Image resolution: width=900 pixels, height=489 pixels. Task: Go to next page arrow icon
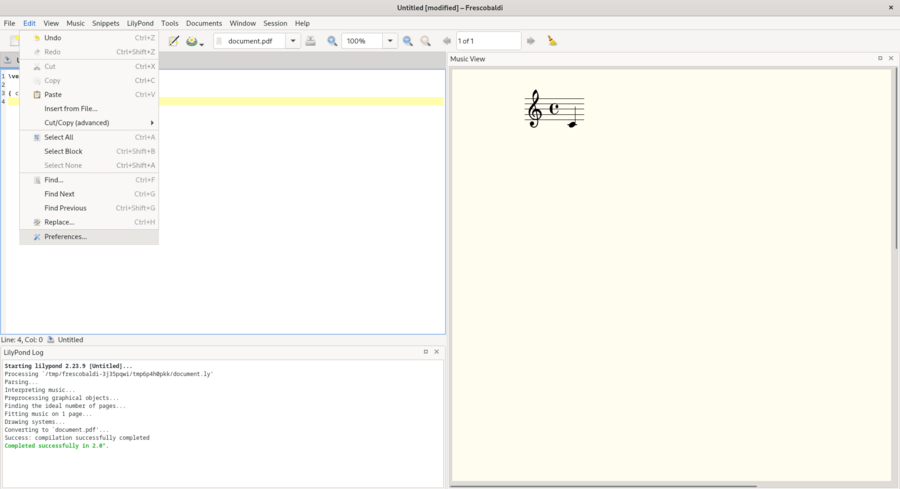pyautogui.click(x=531, y=41)
